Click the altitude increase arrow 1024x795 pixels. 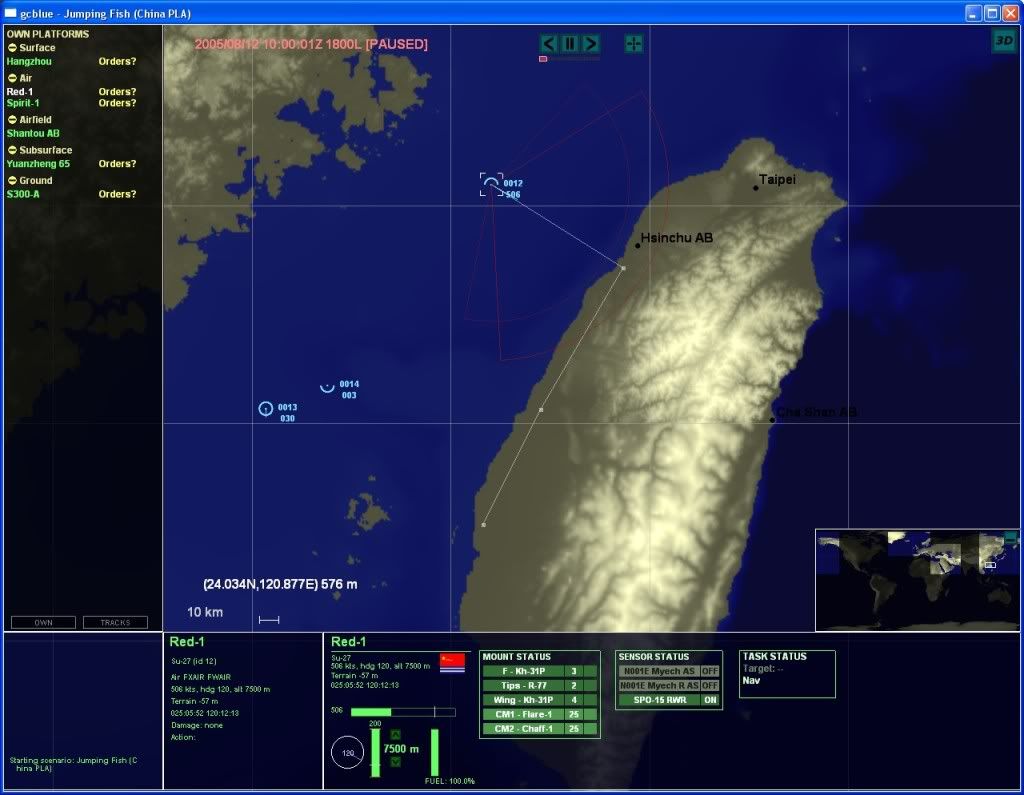[x=395, y=735]
